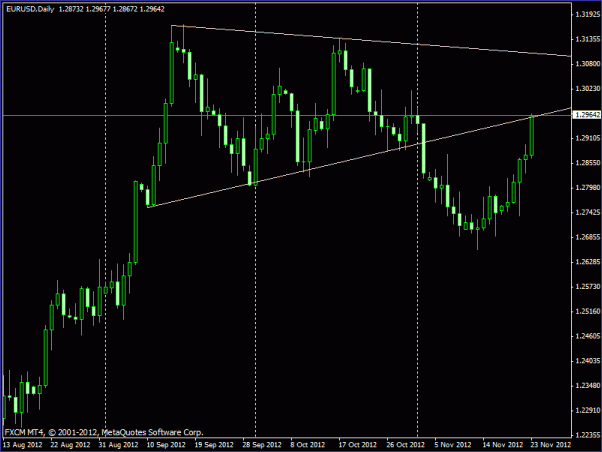Click the EURUSD.Daily chart title text

(x=30, y=9)
